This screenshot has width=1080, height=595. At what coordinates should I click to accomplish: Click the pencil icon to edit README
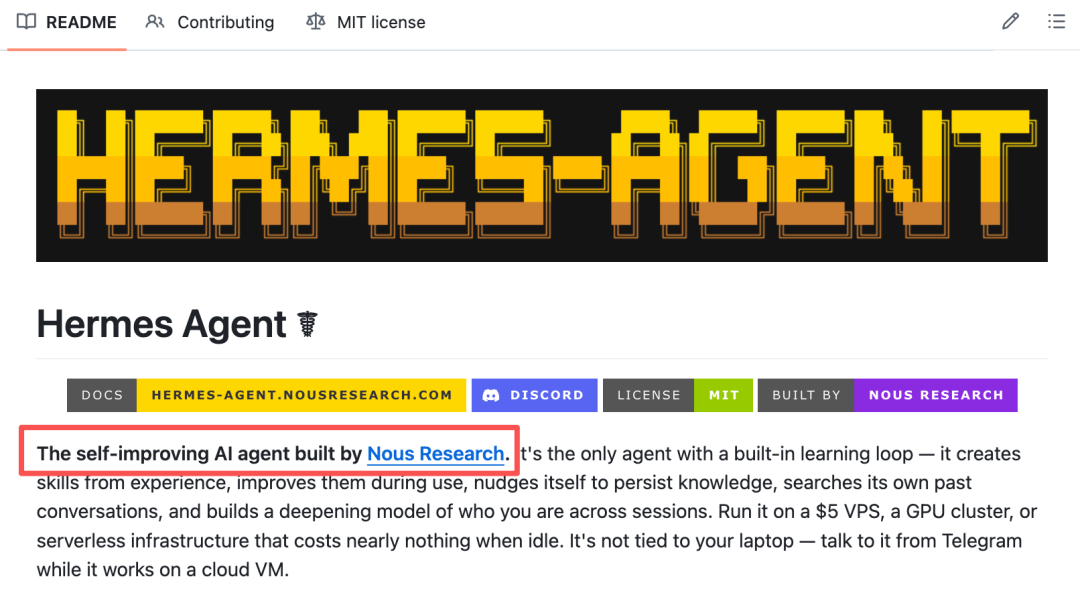click(1010, 21)
